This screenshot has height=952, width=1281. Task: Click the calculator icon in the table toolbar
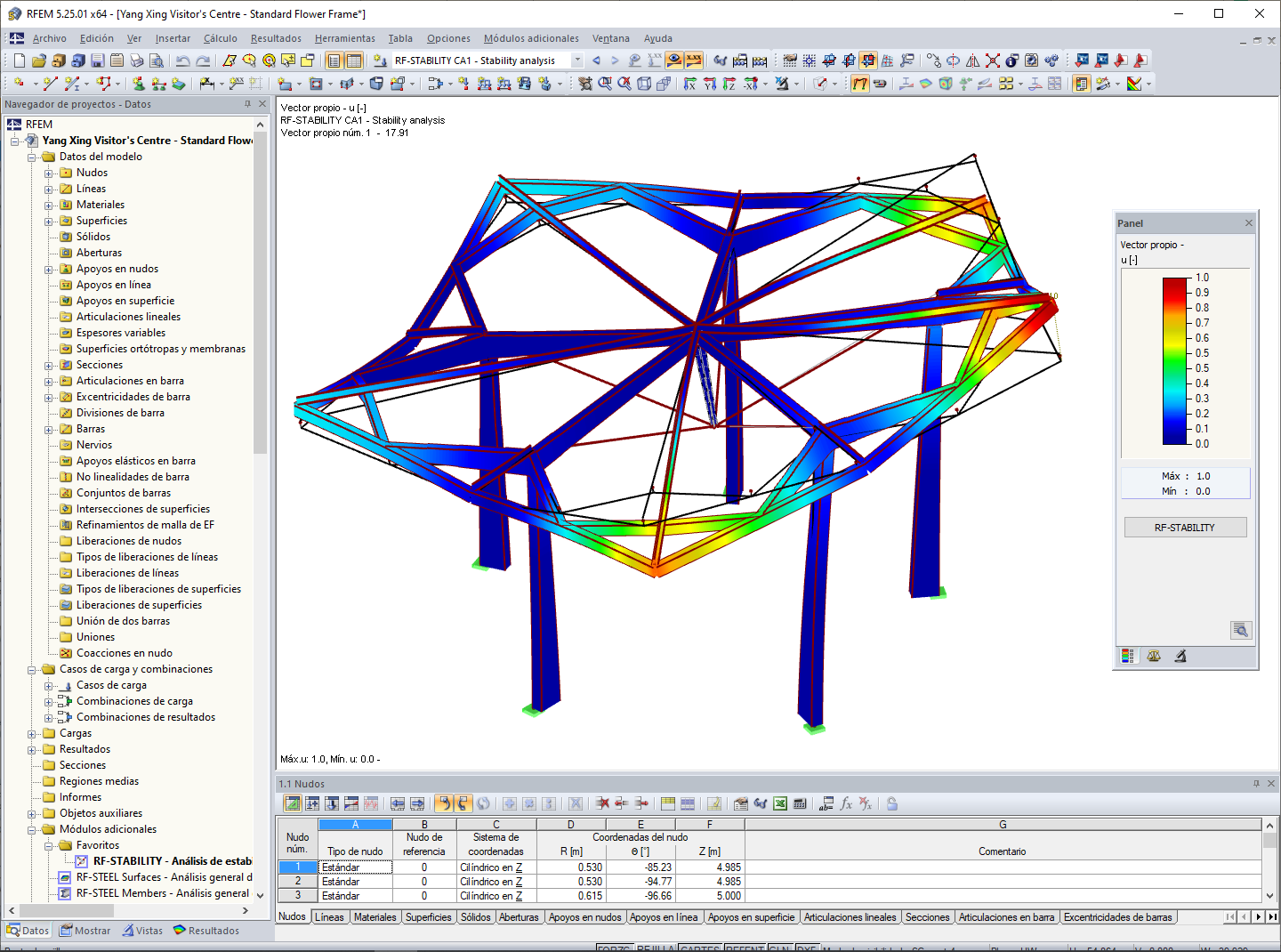pyautogui.click(x=798, y=803)
